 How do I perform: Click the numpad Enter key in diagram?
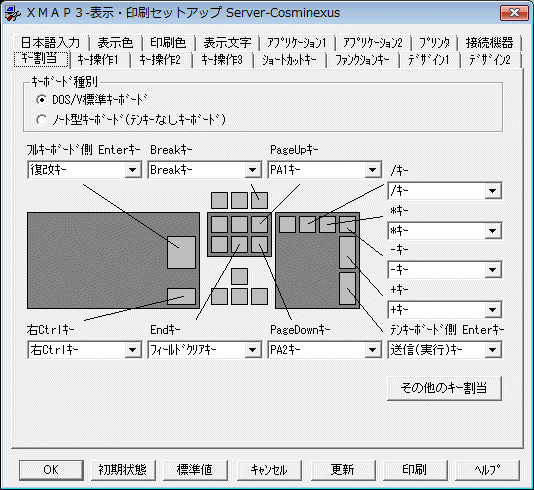click(348, 288)
